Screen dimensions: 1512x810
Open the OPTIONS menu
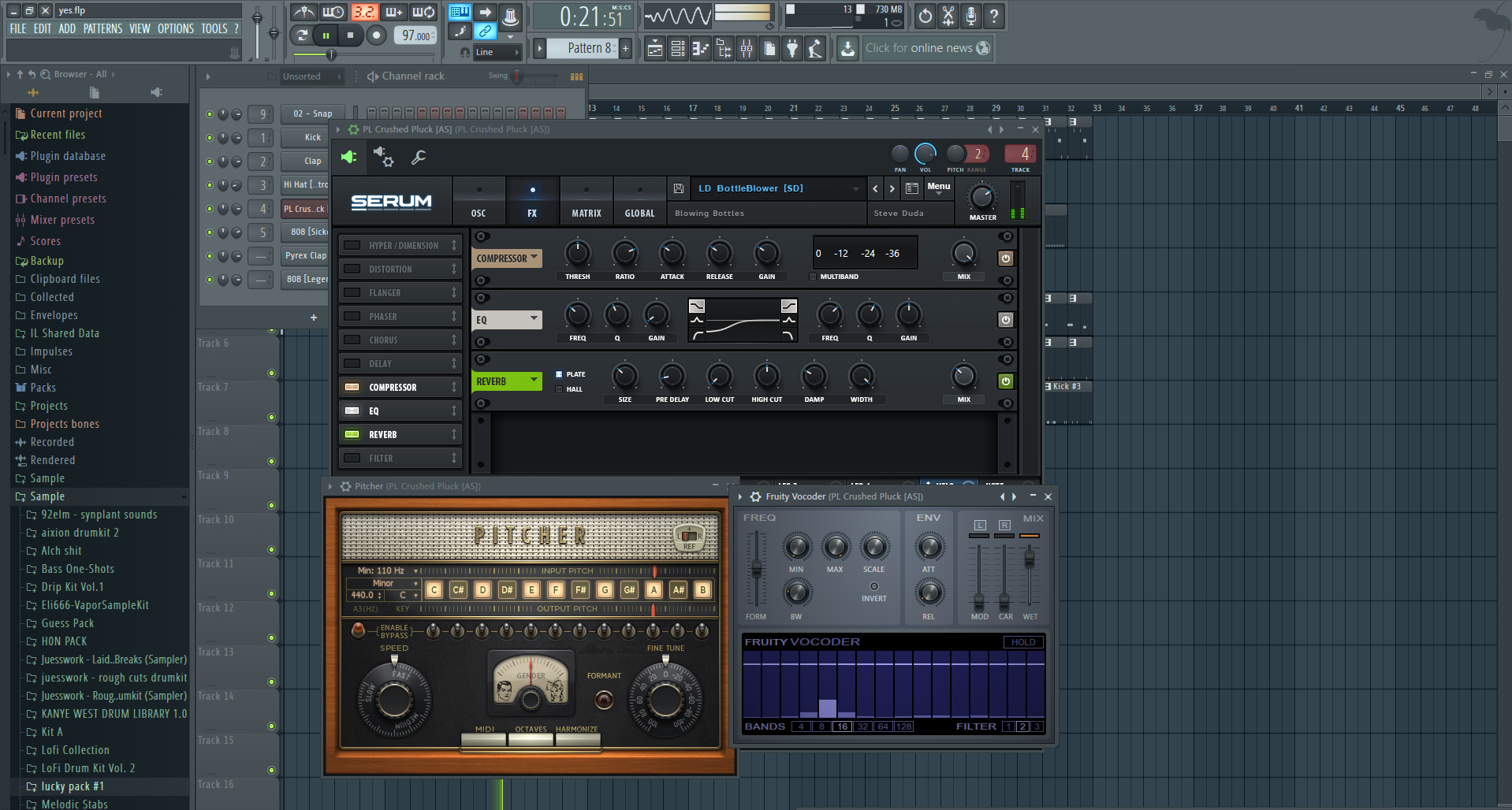[175, 28]
